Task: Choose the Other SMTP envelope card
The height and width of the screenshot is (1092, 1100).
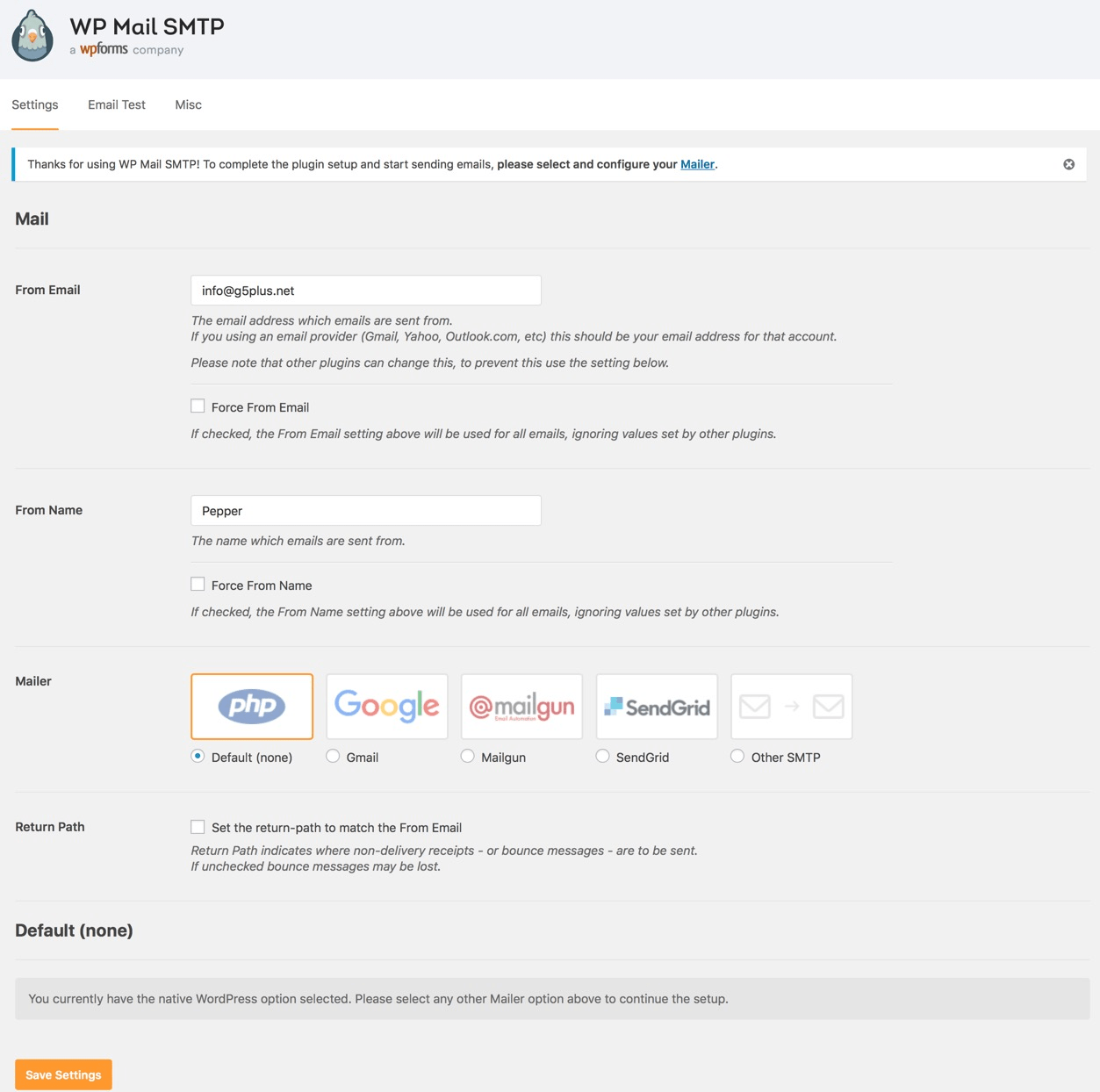Action: [x=792, y=707]
